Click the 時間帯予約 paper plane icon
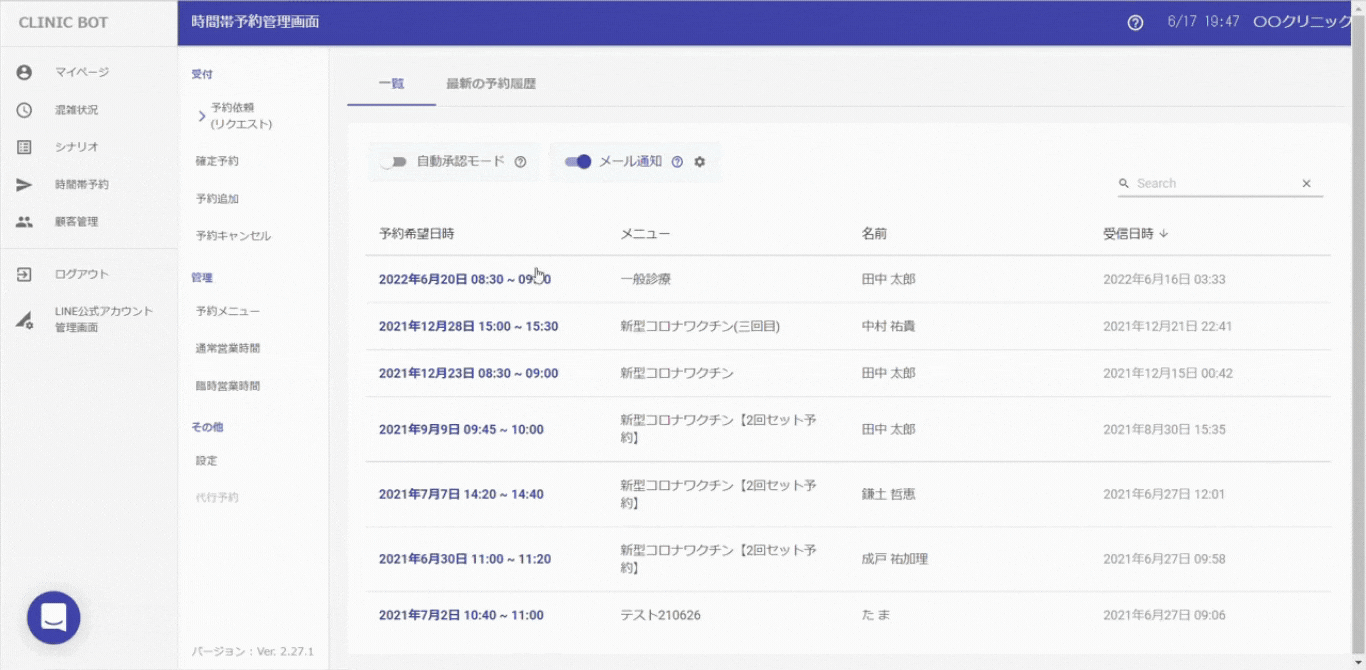The height and width of the screenshot is (670, 1366). point(24,185)
